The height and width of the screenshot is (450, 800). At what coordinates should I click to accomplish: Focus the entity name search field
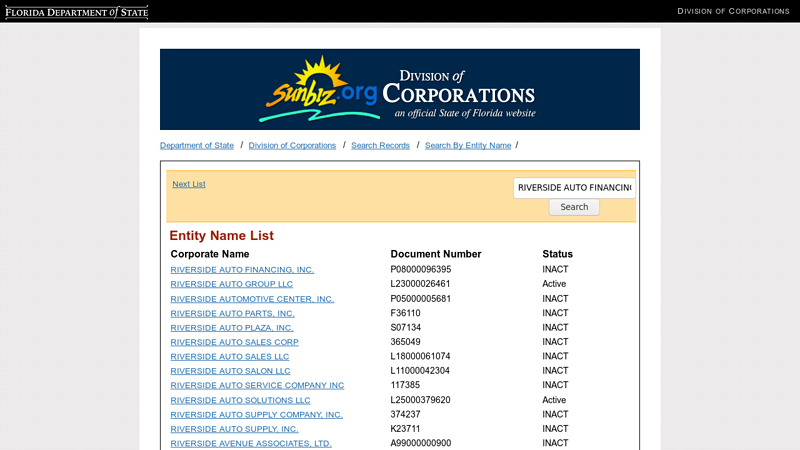click(x=574, y=188)
